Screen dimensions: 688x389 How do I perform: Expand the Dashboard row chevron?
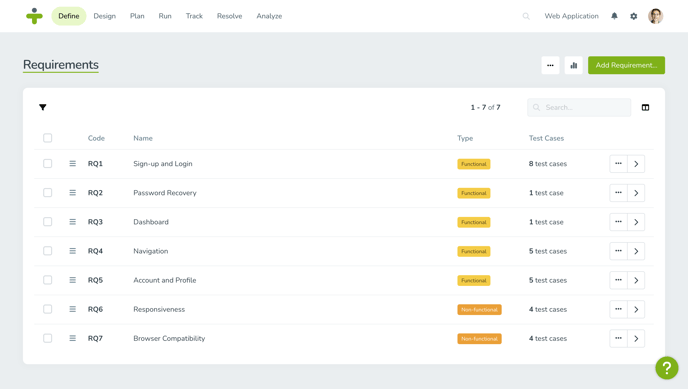(636, 222)
